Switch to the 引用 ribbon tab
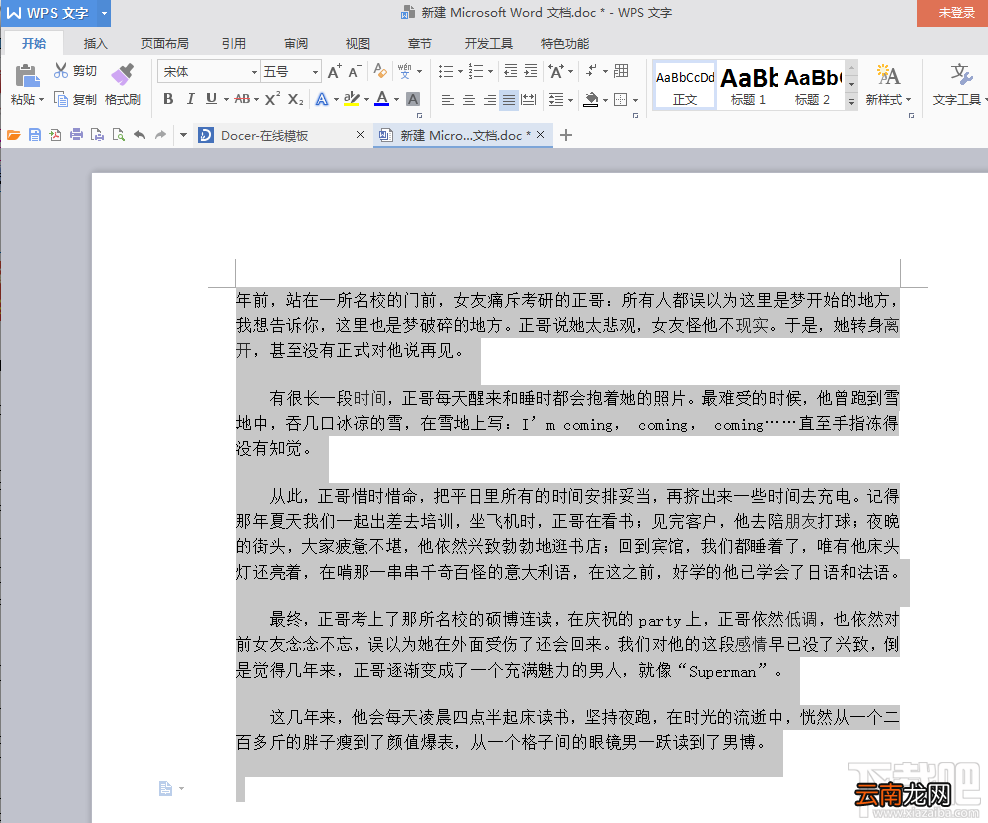The height and width of the screenshot is (823, 988). click(234, 43)
